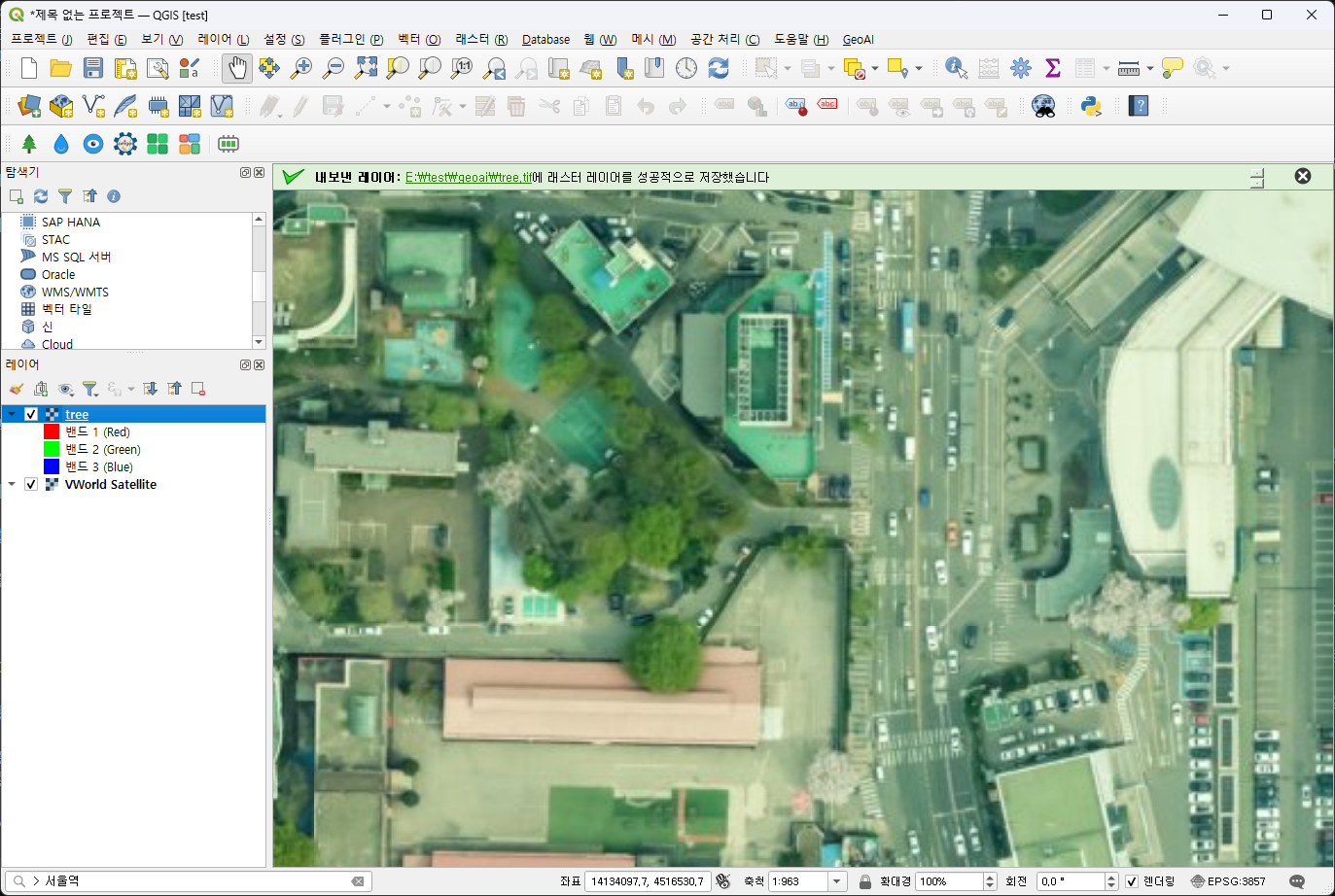Click the blue water drop icon
1335x896 pixels.
pyautogui.click(x=61, y=144)
